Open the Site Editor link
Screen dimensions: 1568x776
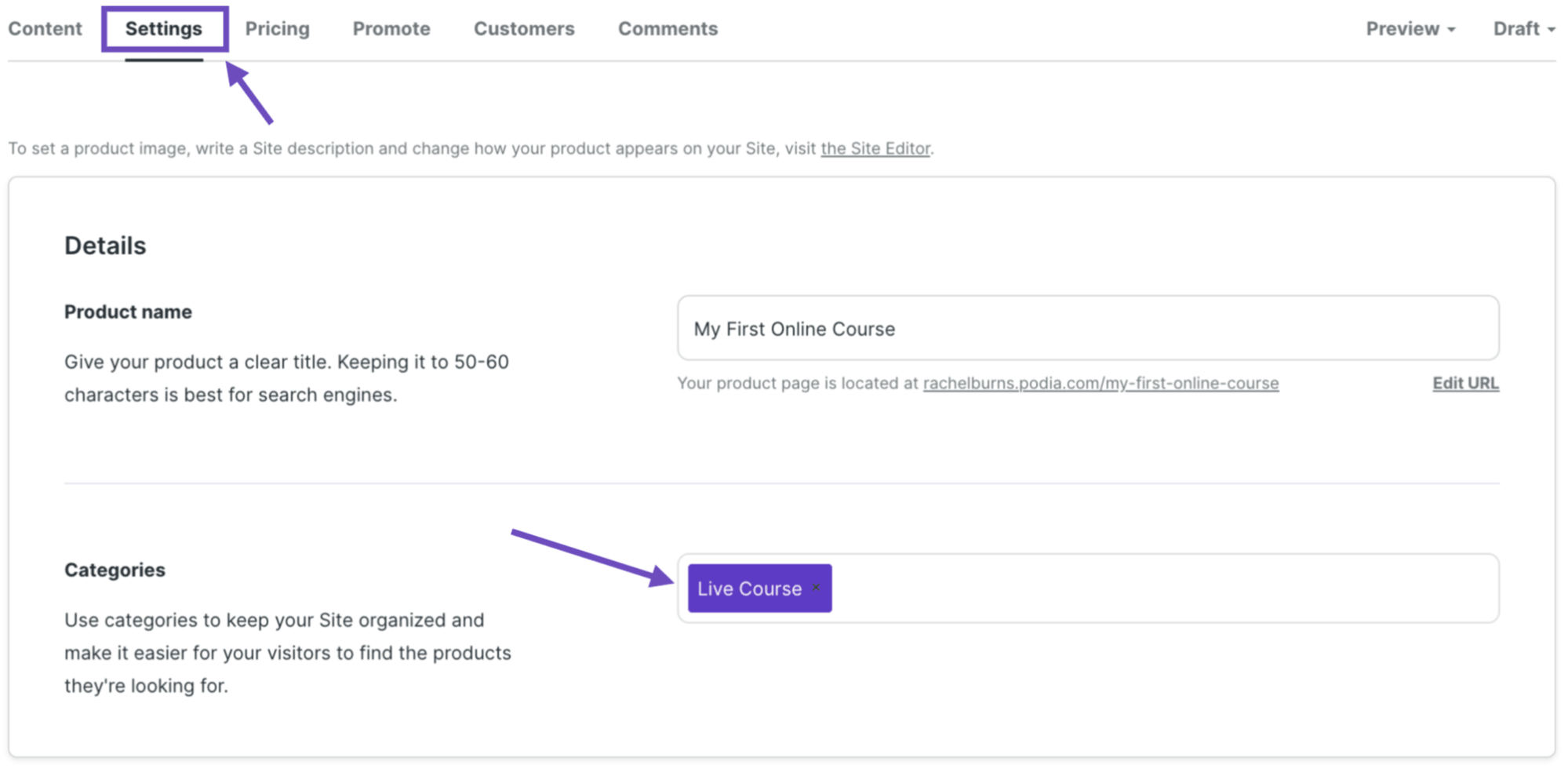coord(875,148)
